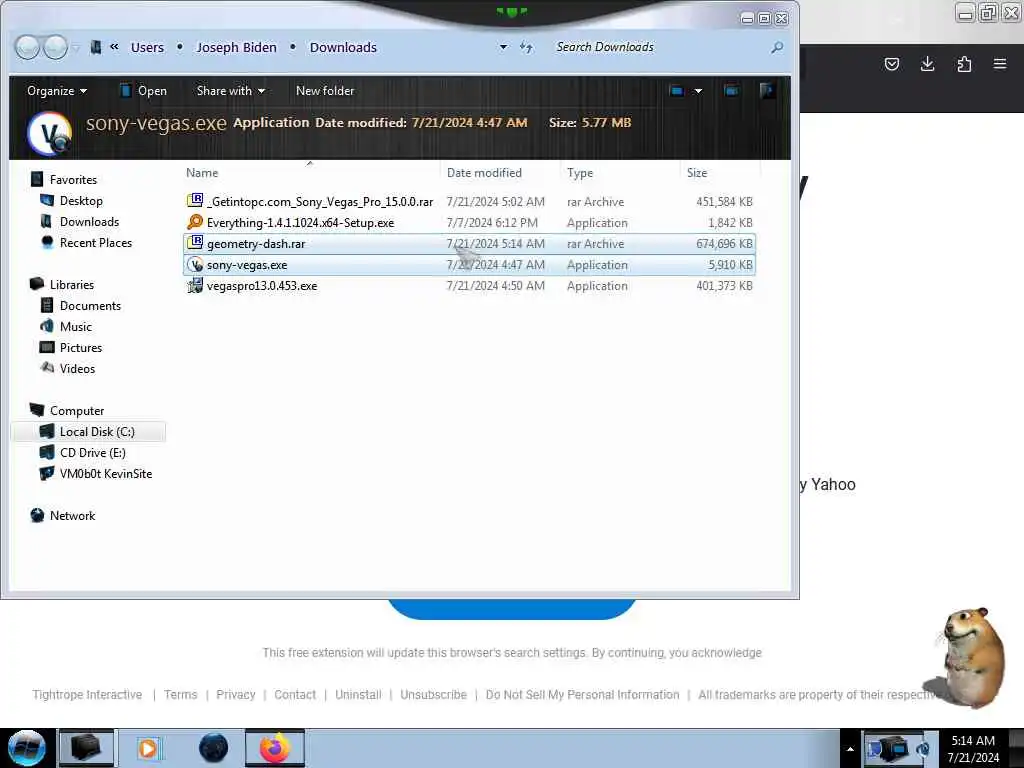
Task: Open Desktop in the navigation pane
Action: 81,200
